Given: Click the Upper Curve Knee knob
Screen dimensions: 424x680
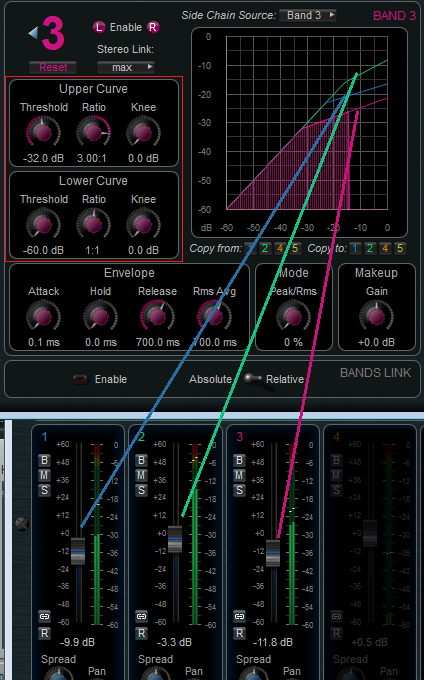Looking at the screenshot, I should point(143,132).
